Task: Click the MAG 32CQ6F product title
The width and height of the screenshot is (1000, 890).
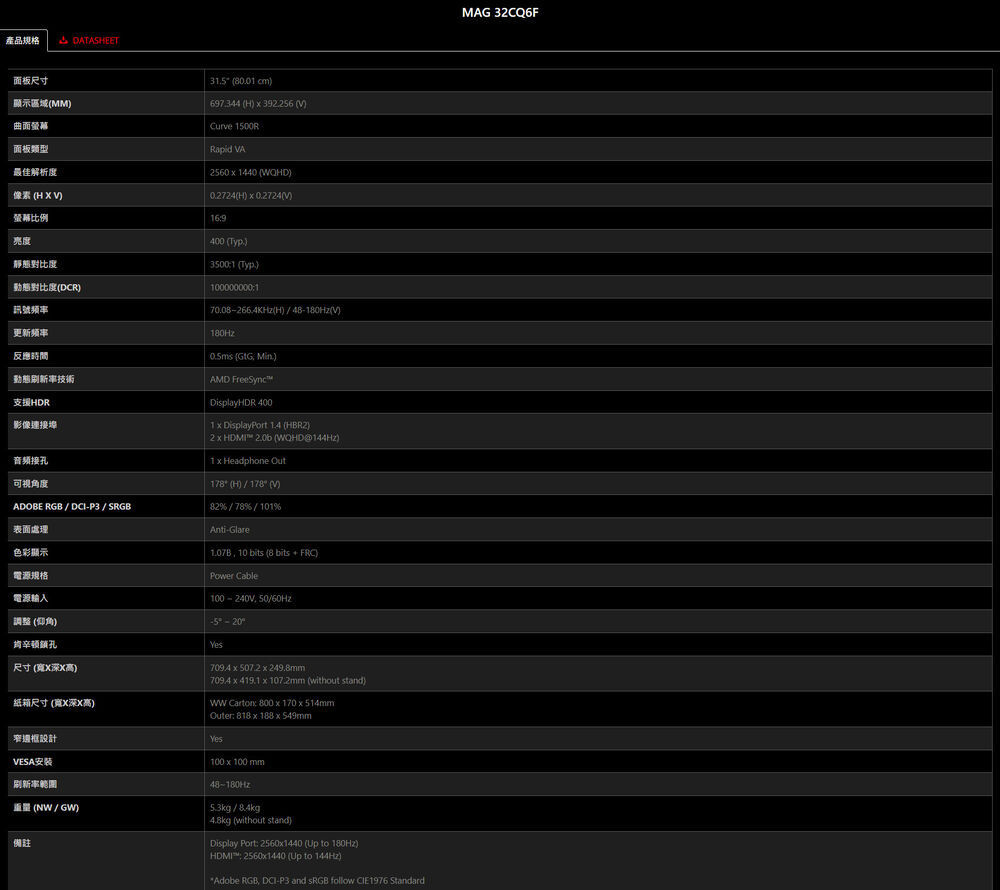Action: coord(500,13)
